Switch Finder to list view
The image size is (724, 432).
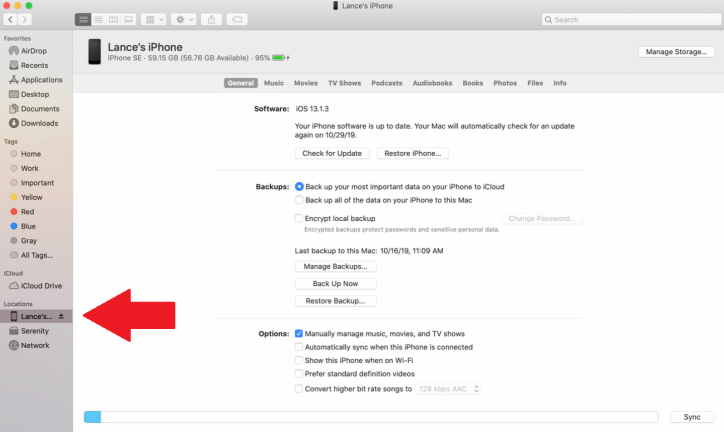pyautogui.click(x=98, y=19)
